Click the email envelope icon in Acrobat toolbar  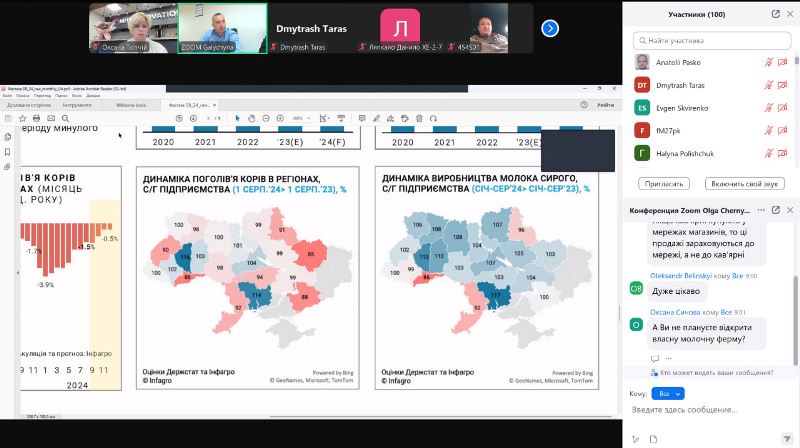[51, 118]
